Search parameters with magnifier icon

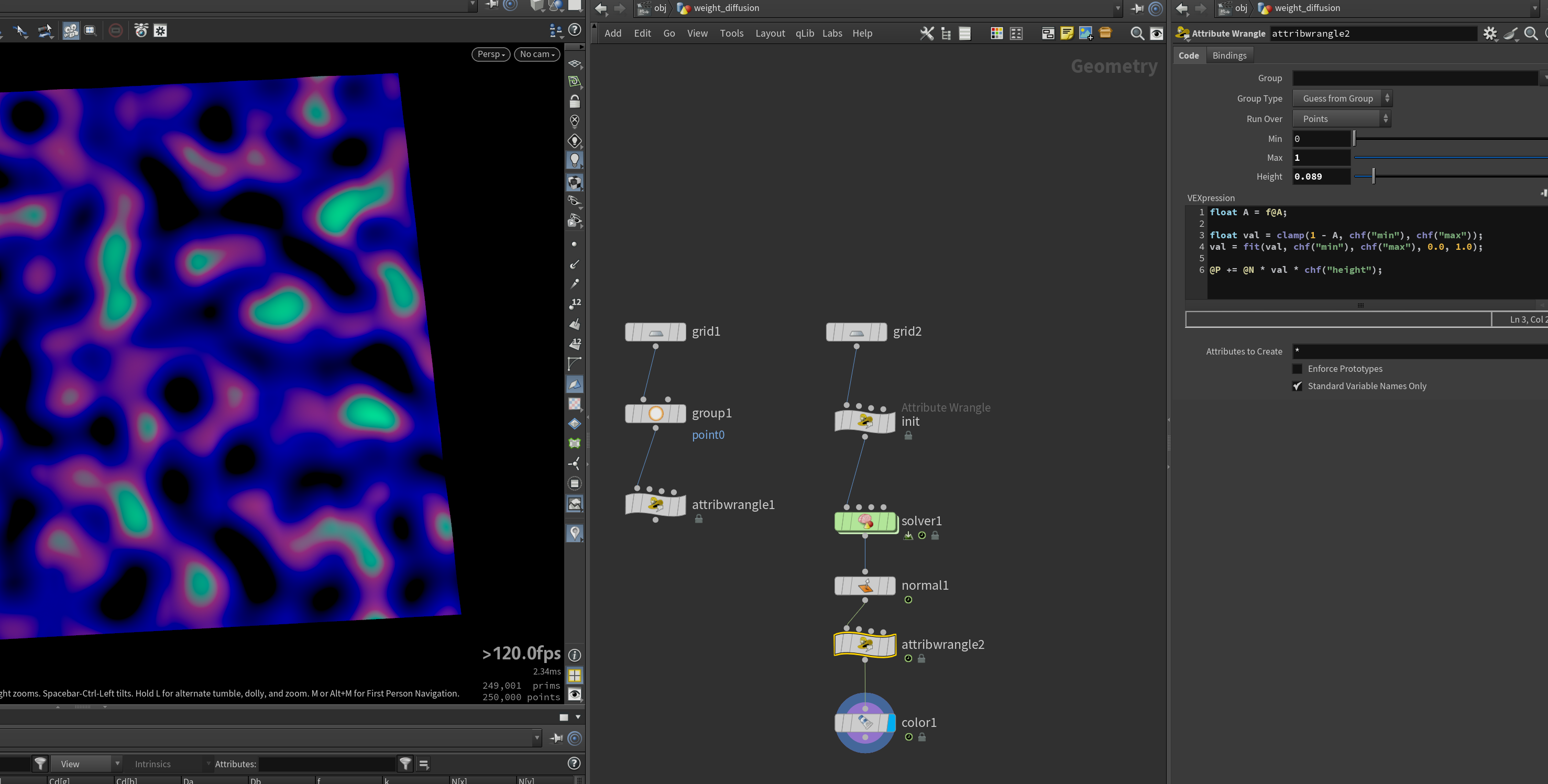pos(1531,34)
